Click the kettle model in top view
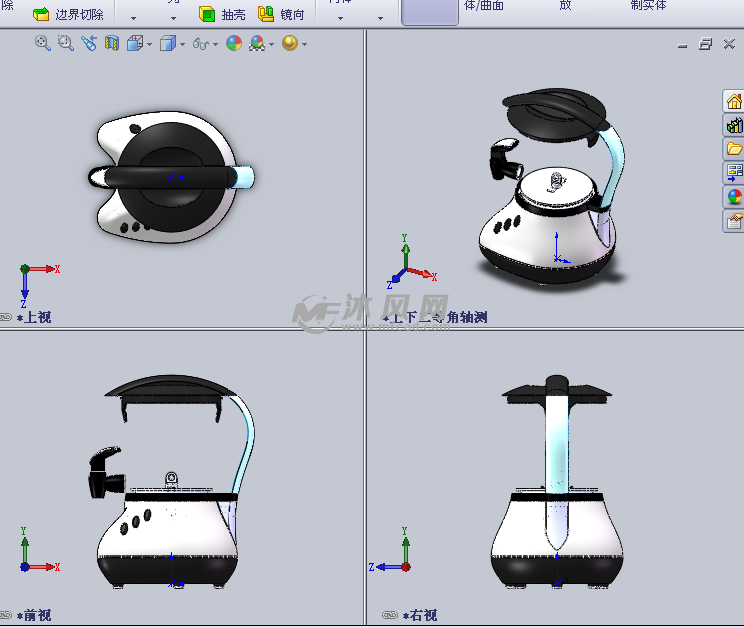This screenshot has width=744, height=628. point(171,177)
